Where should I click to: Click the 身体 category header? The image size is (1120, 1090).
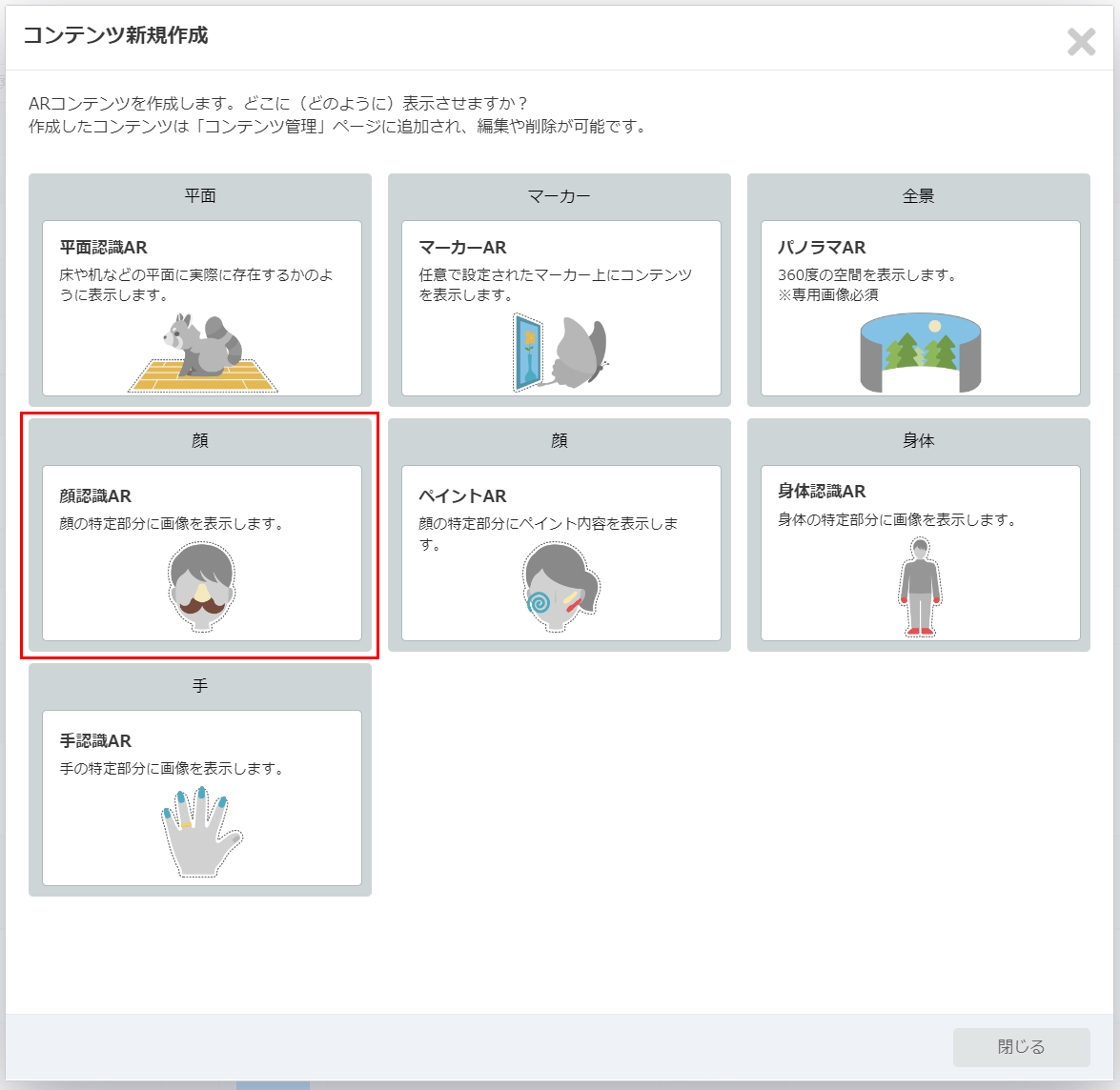point(919,441)
